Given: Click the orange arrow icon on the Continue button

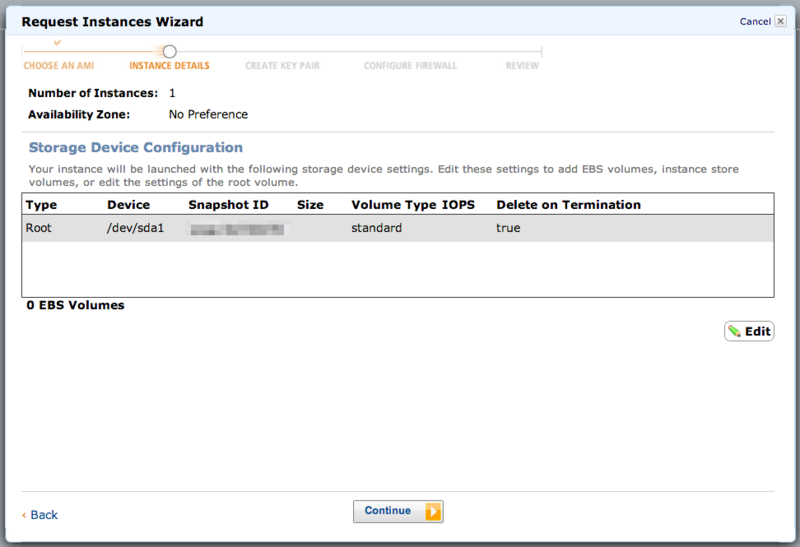Looking at the screenshot, I should point(433,511).
